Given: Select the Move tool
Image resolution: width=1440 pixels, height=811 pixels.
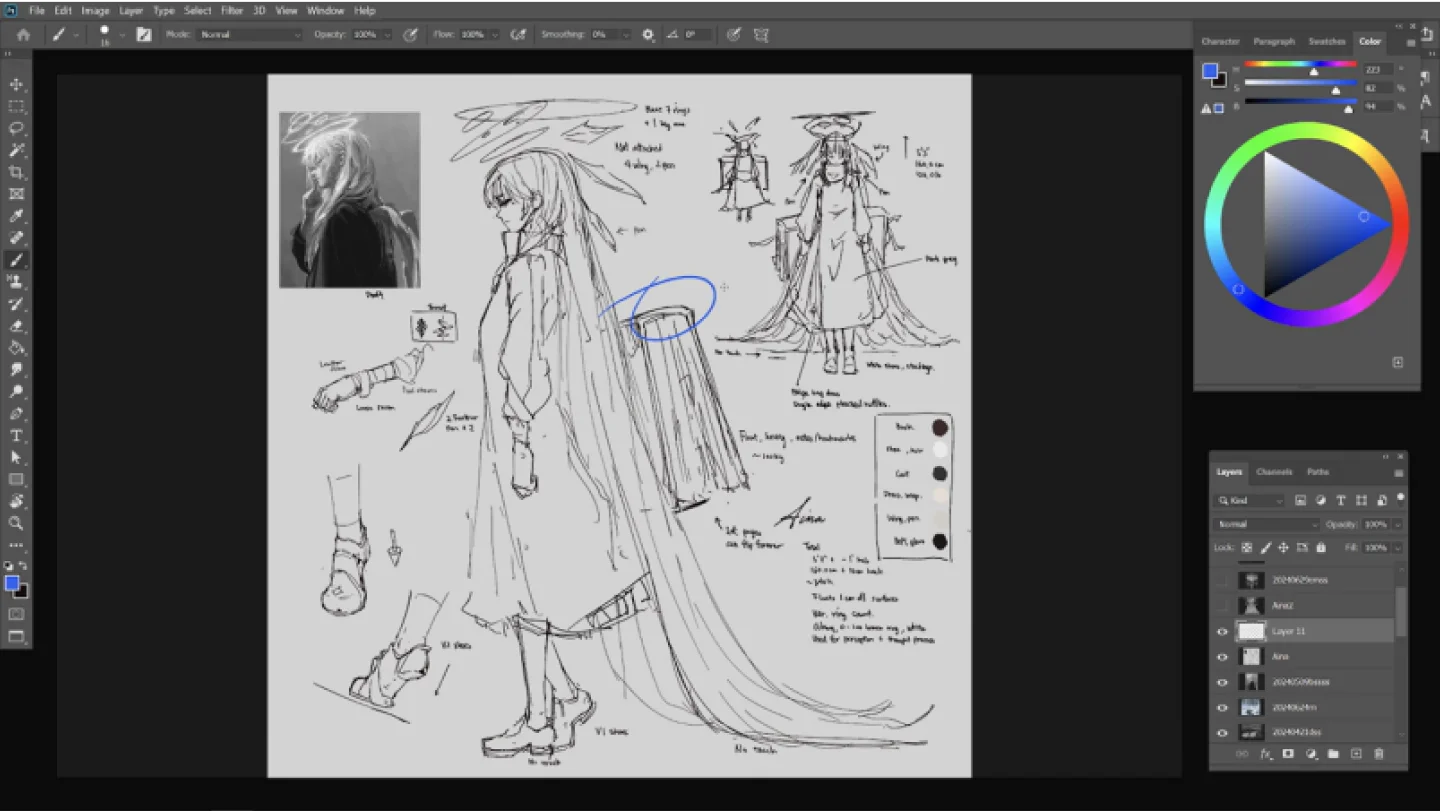Looking at the screenshot, I should [16, 84].
